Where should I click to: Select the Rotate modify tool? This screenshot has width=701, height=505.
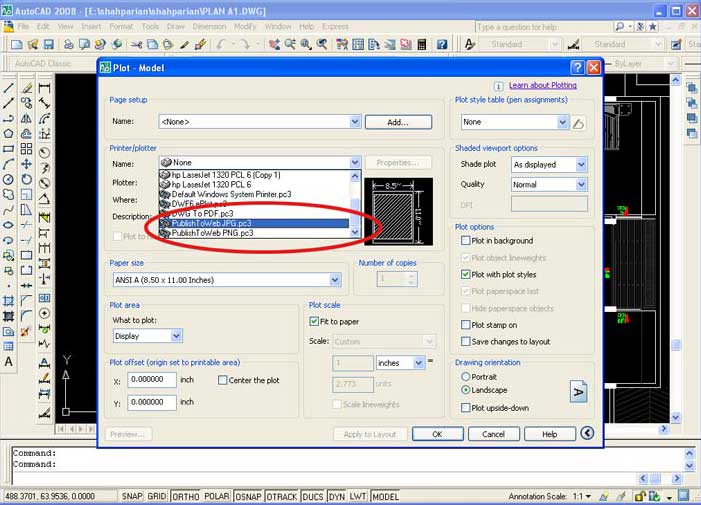26,179
